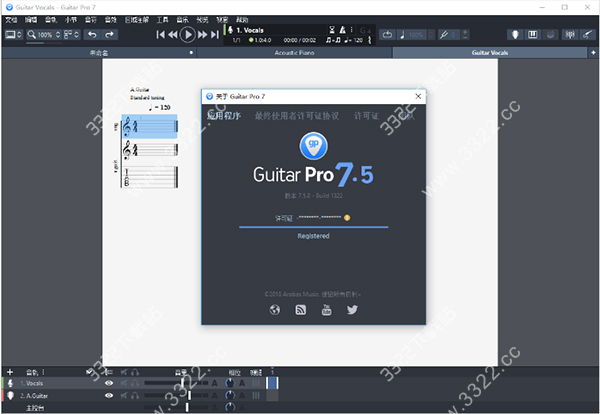Toggle the metronome icon
Image resolution: width=600 pixels, height=414 pixels.
pyautogui.click(x=342, y=30)
